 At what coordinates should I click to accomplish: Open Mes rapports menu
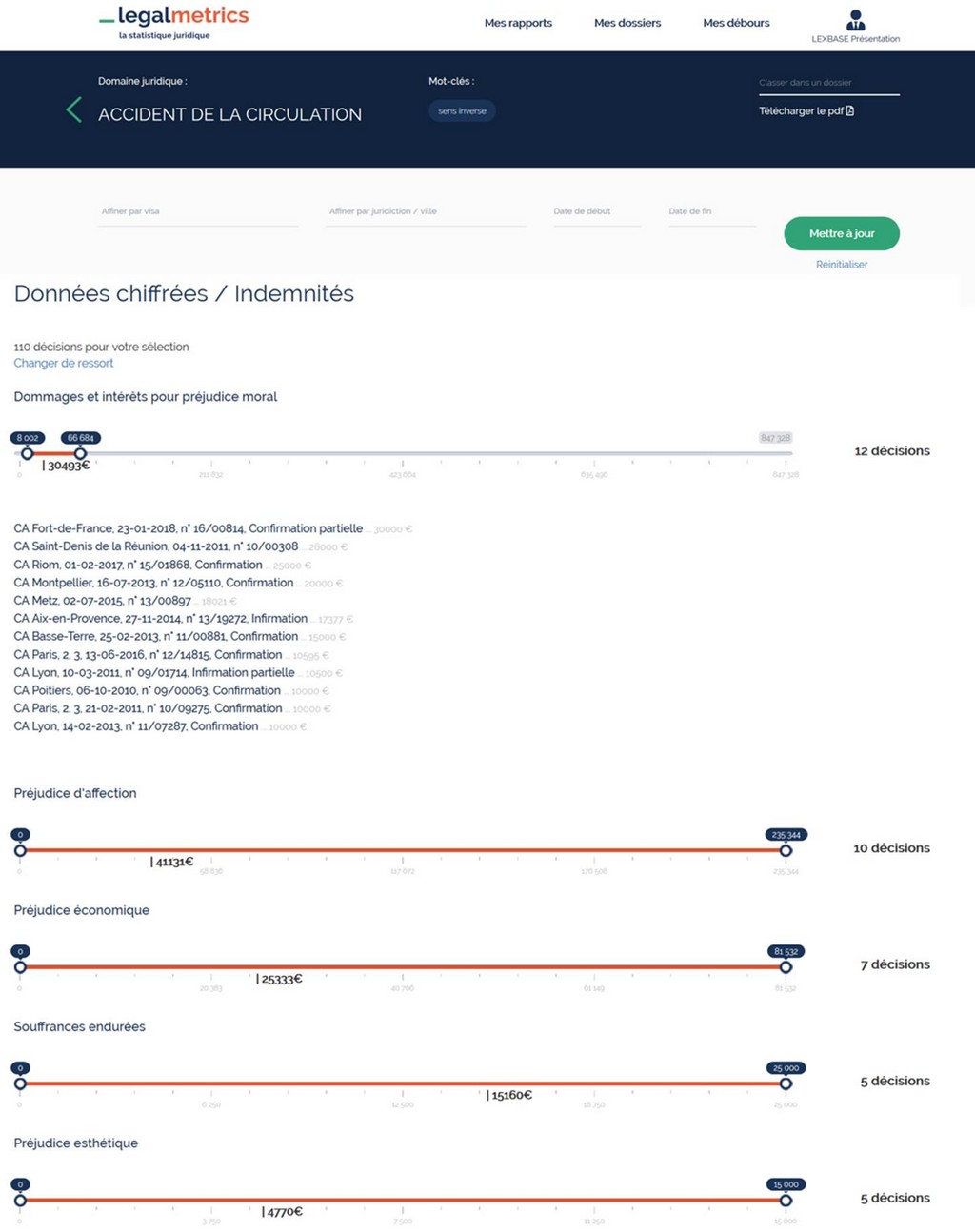click(518, 23)
